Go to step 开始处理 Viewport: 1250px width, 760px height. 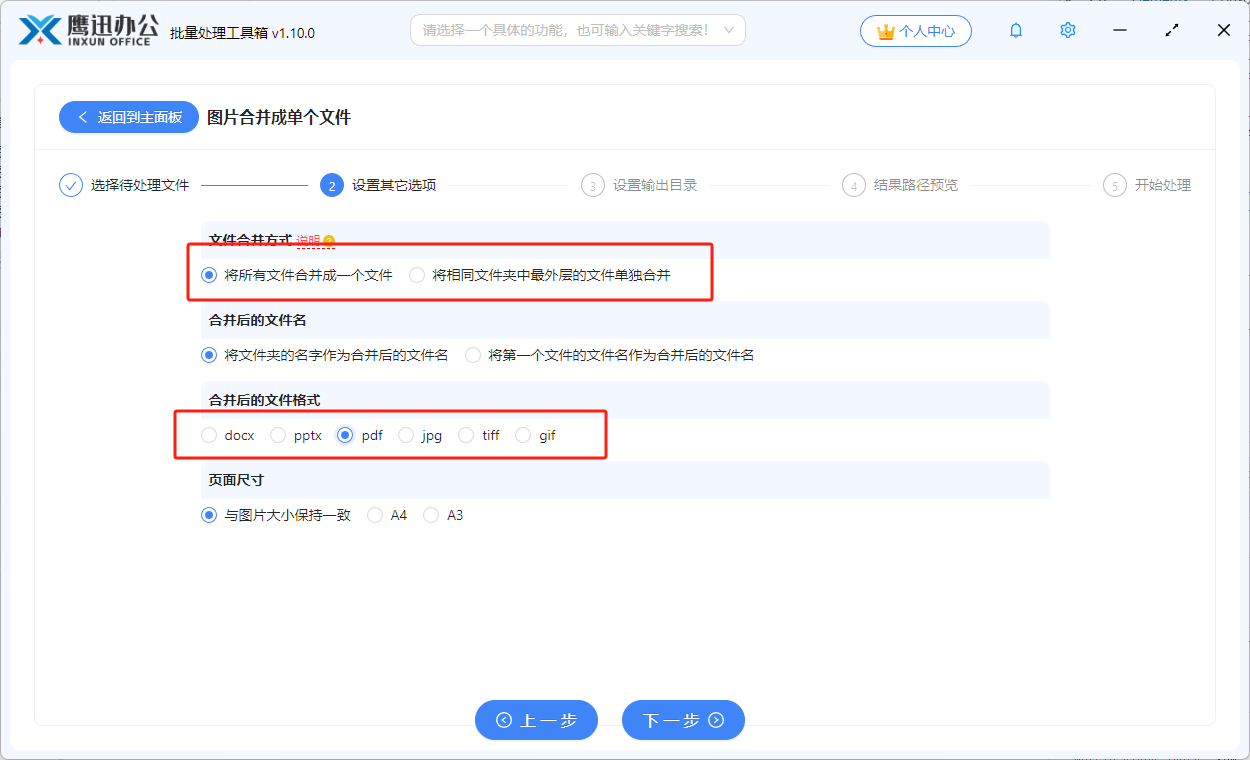1163,185
